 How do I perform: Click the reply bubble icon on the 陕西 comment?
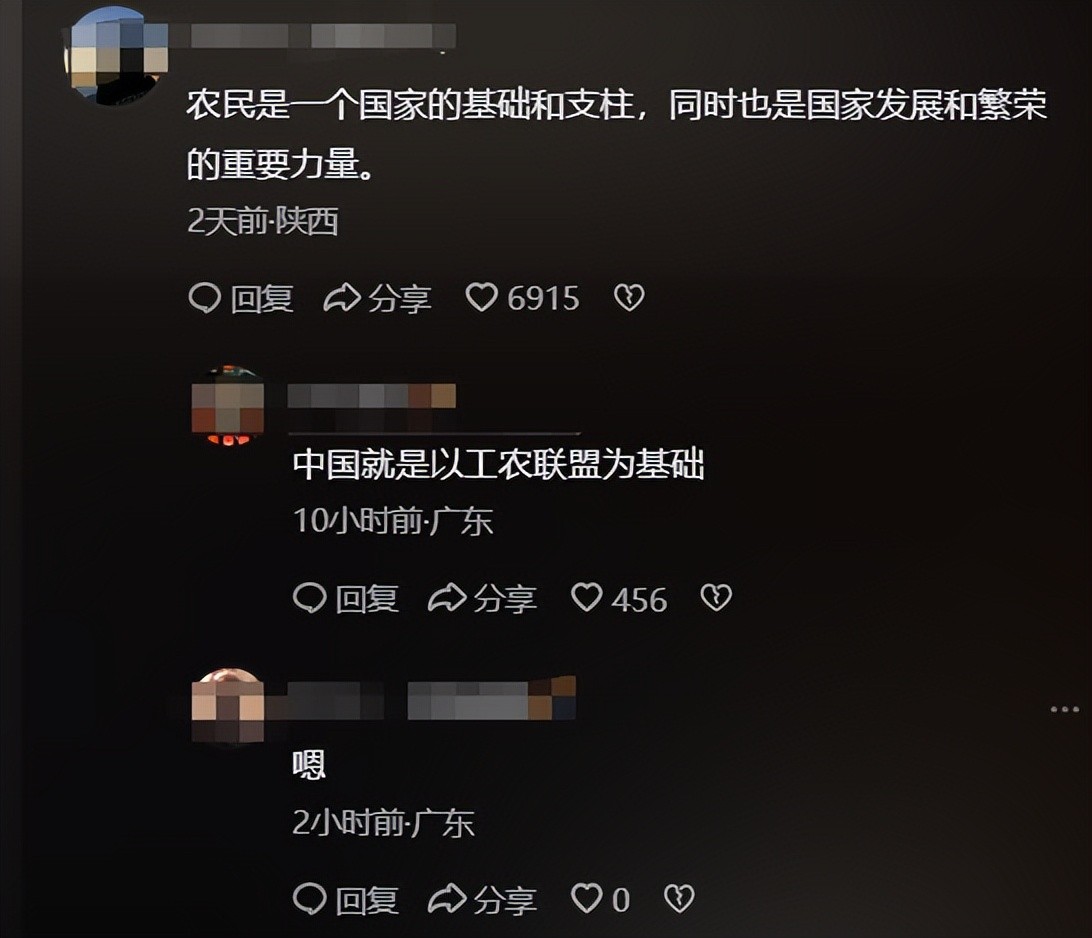coord(205,298)
